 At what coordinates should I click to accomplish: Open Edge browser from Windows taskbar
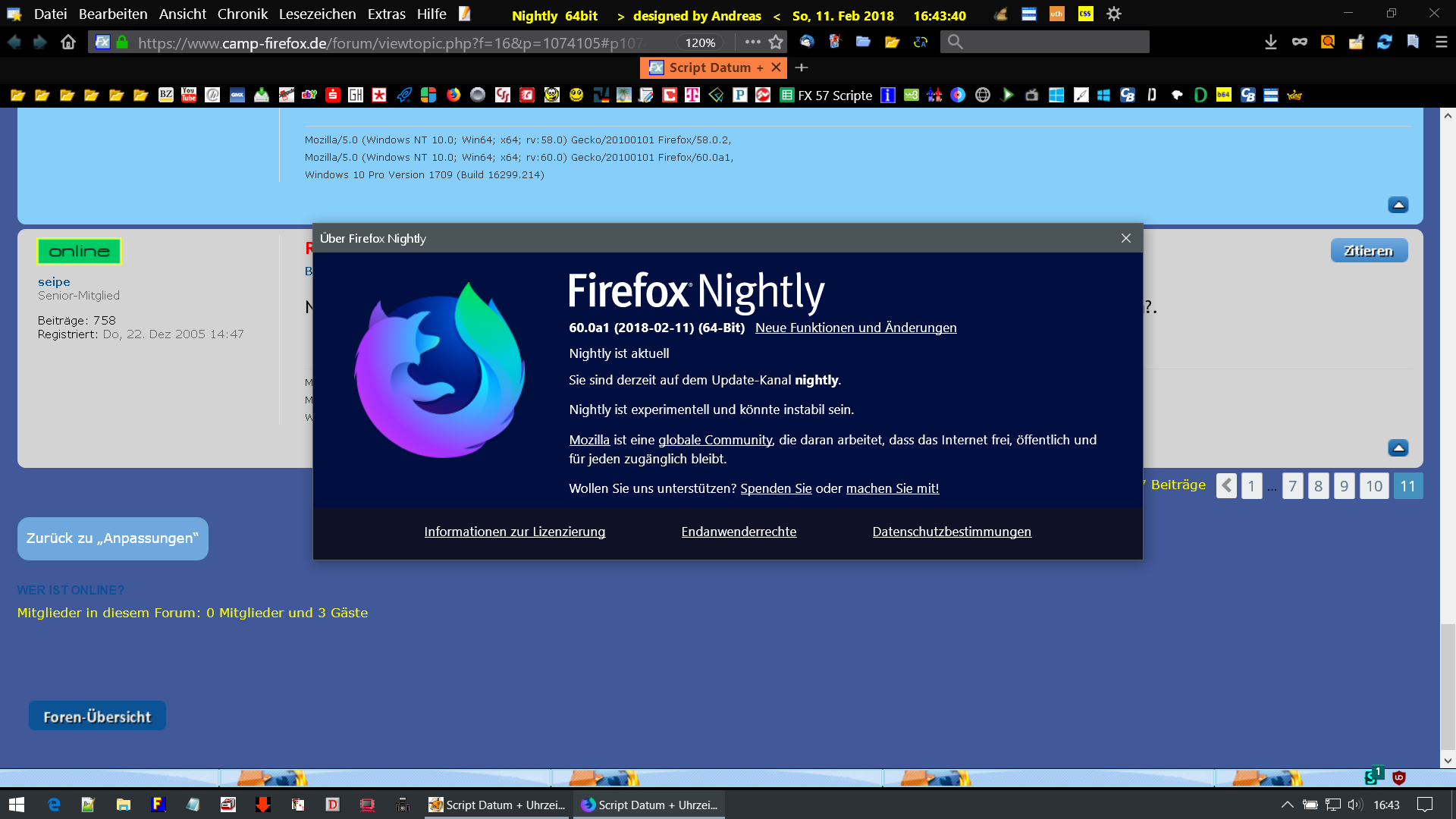pos(54,805)
